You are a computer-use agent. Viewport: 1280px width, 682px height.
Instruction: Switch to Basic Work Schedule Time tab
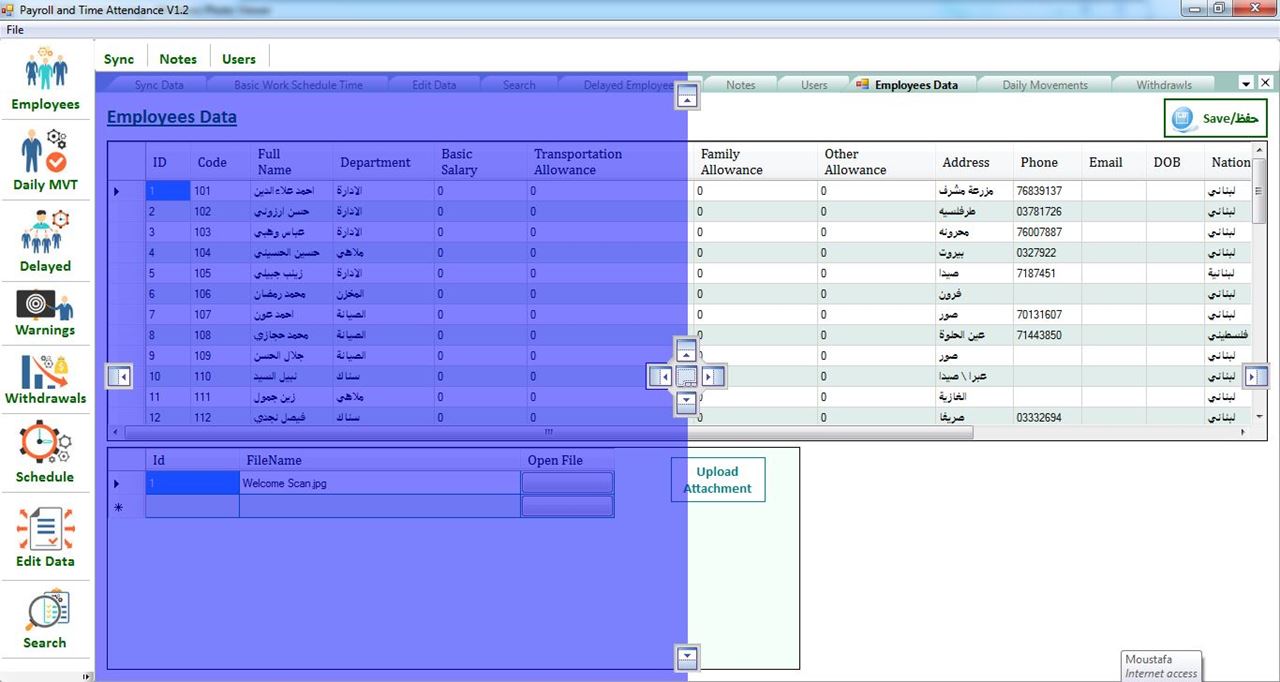[298, 85]
